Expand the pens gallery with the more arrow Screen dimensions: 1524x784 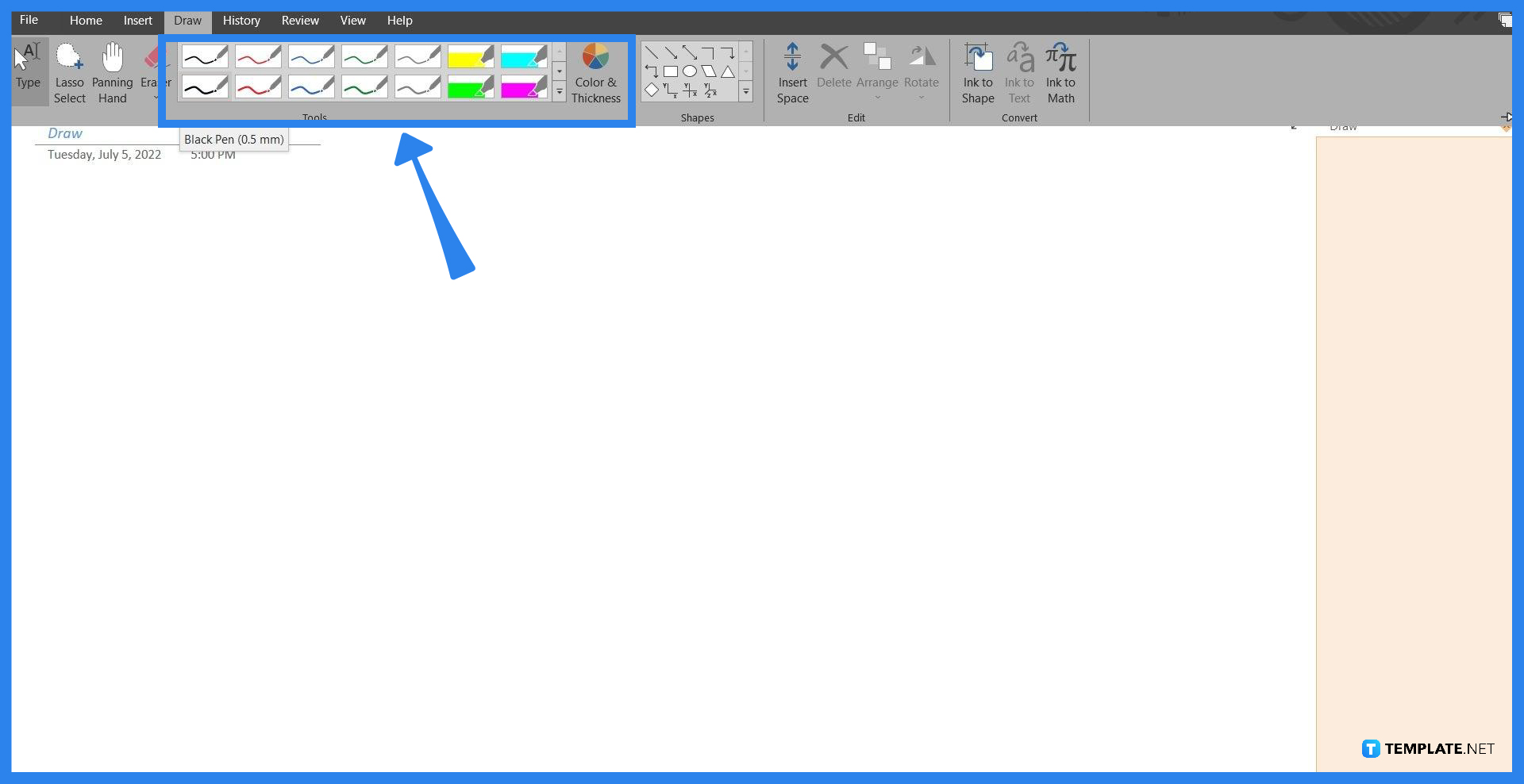coord(560,91)
